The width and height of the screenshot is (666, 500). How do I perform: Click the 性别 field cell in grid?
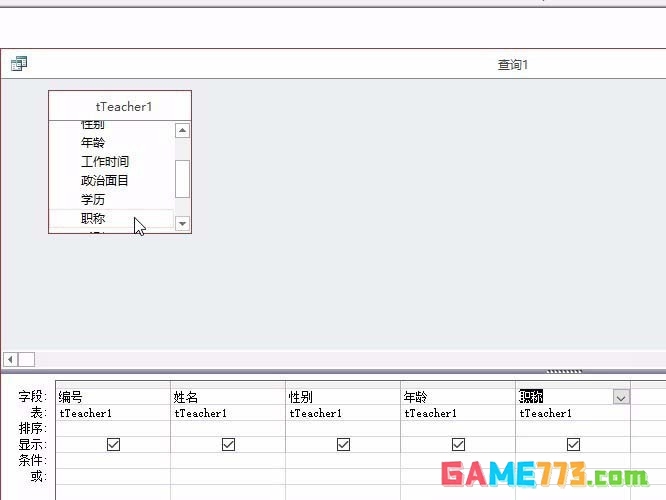coord(343,397)
